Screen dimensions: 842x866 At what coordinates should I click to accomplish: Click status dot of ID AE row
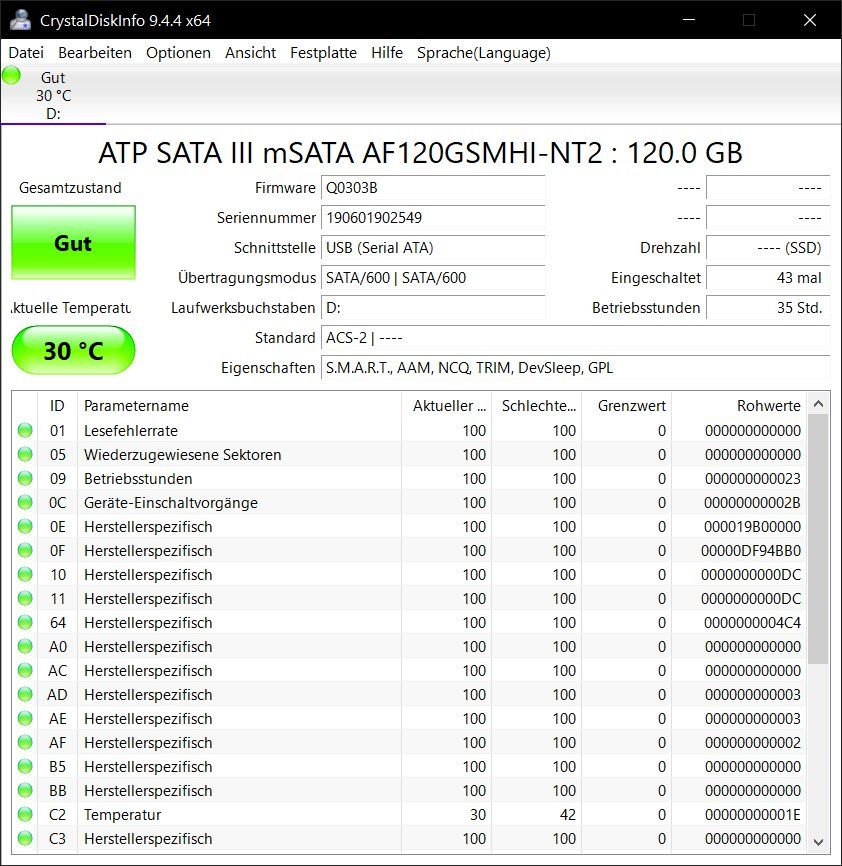click(25, 719)
